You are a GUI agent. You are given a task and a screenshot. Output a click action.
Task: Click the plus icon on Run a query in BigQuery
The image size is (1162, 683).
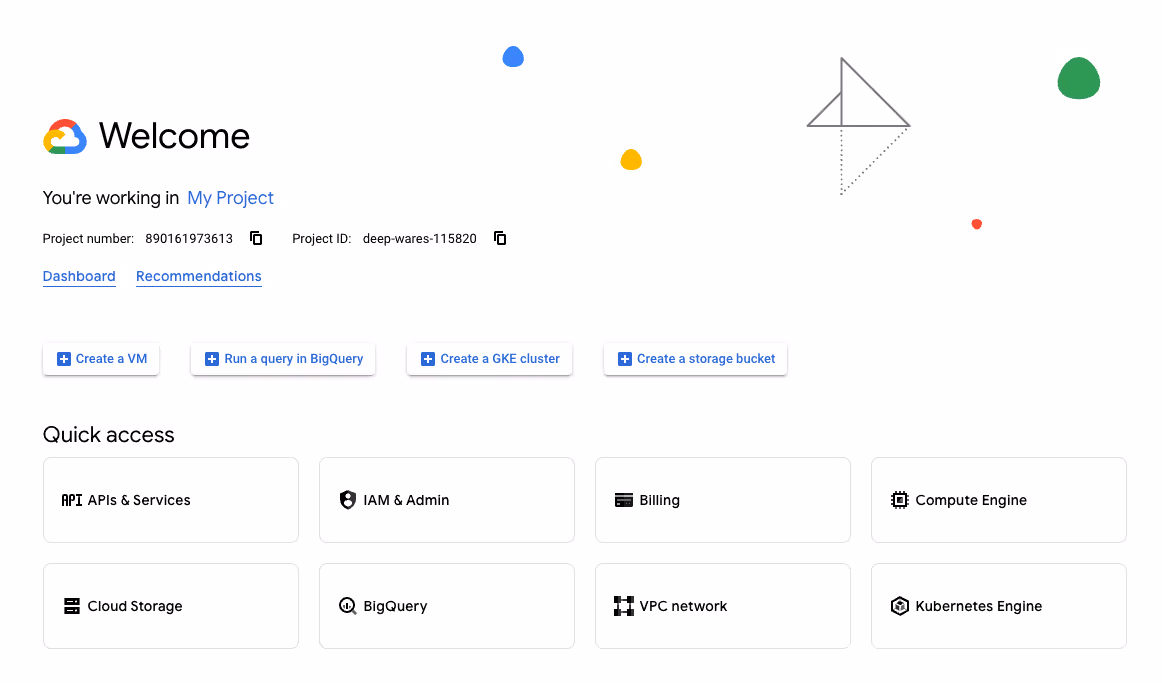tap(212, 359)
